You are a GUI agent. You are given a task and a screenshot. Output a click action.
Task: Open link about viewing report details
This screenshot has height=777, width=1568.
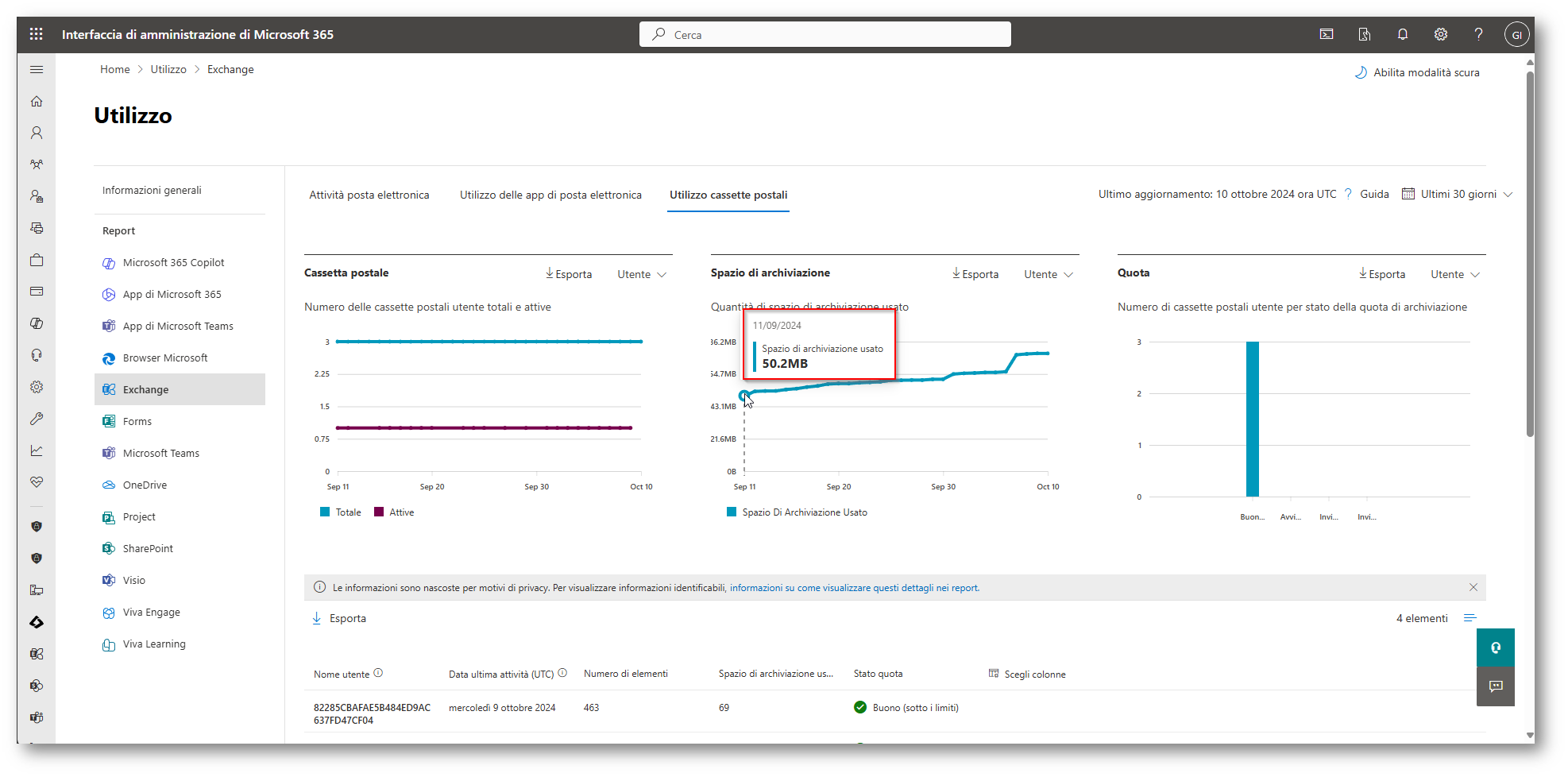pyautogui.click(x=854, y=588)
